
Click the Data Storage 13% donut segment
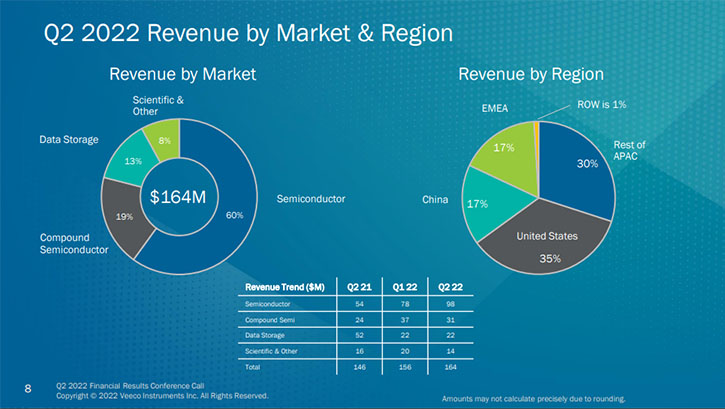tap(132, 161)
